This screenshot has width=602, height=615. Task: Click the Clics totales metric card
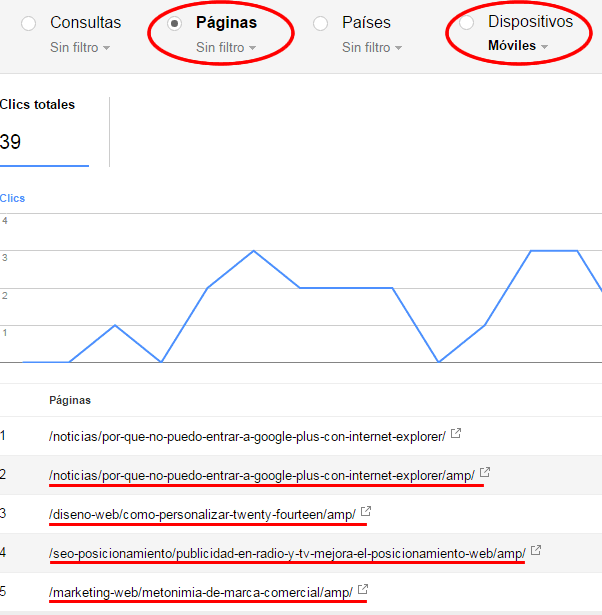(x=44, y=132)
